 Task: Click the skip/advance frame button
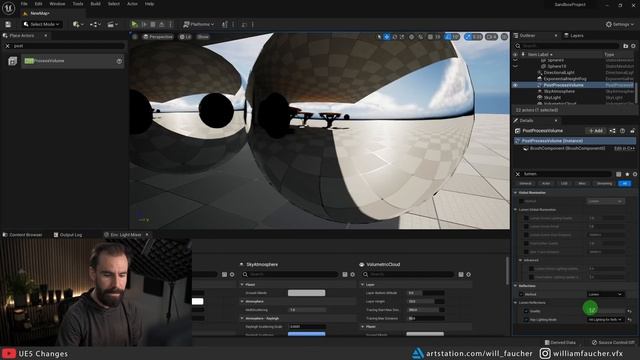[x=144, y=24]
